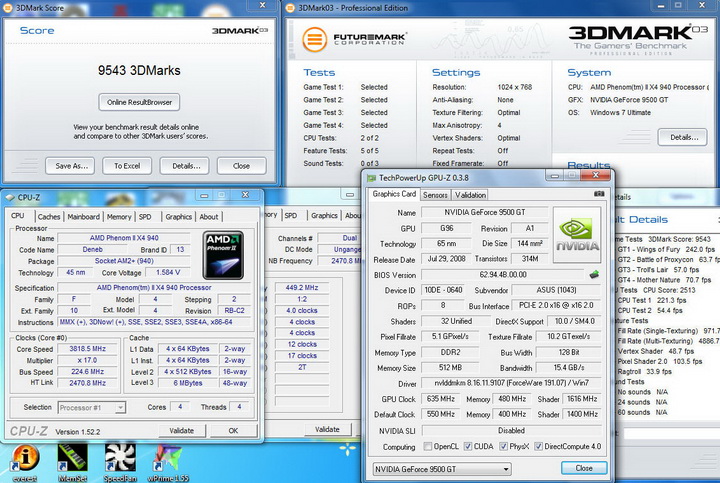Select the Graphics Card tab in GPU-Z
Image resolution: width=720 pixels, height=483 pixels.
(x=394, y=194)
